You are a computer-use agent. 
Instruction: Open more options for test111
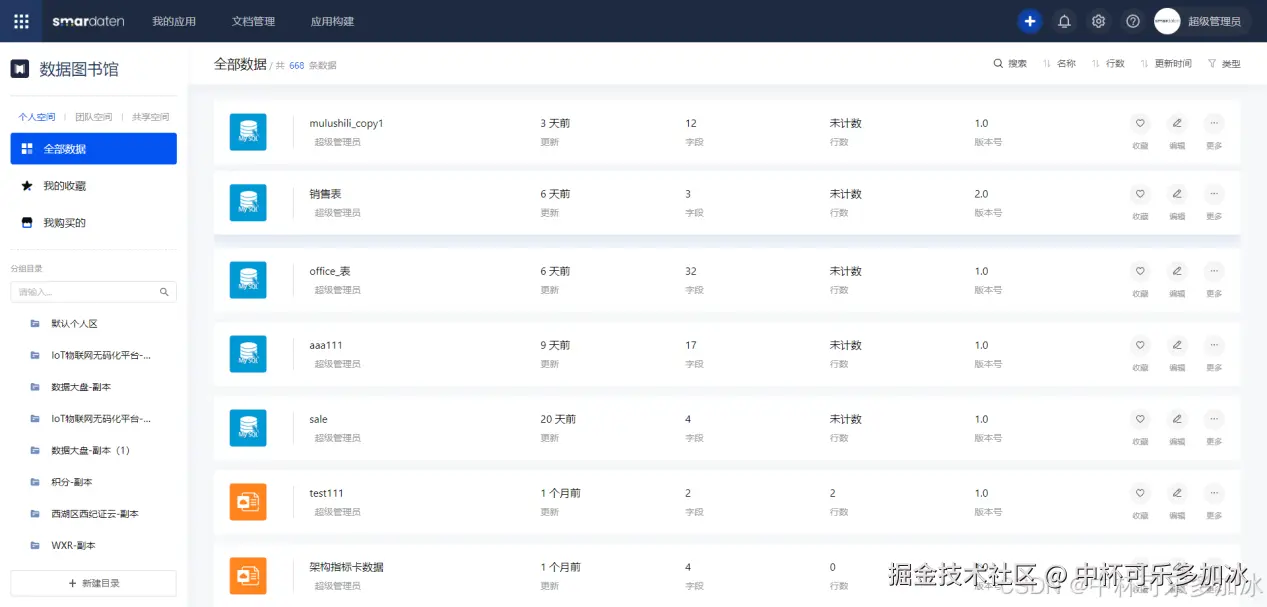click(1214, 493)
